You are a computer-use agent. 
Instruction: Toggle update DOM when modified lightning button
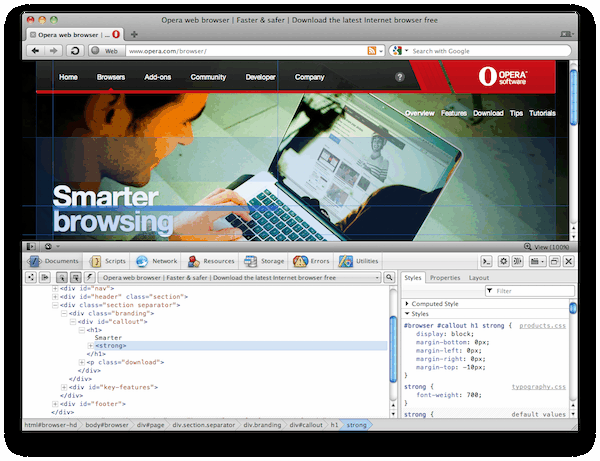pos(90,277)
